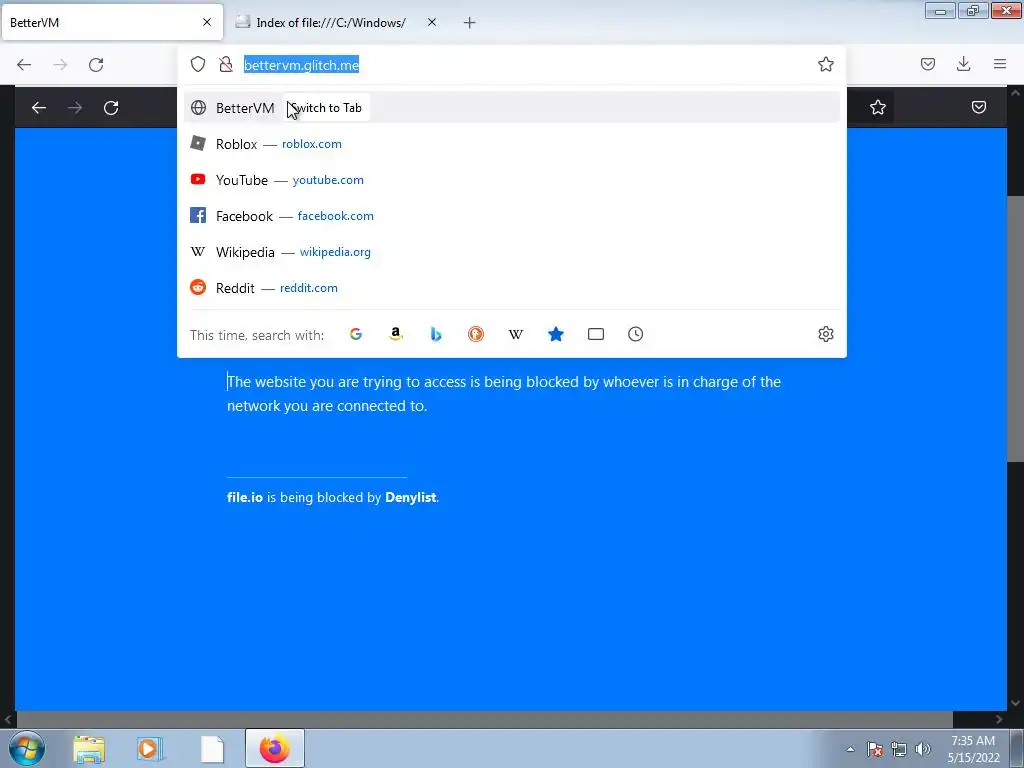The image size is (1024, 768).
Task: Close the BetterVM tab
Action: (206, 22)
